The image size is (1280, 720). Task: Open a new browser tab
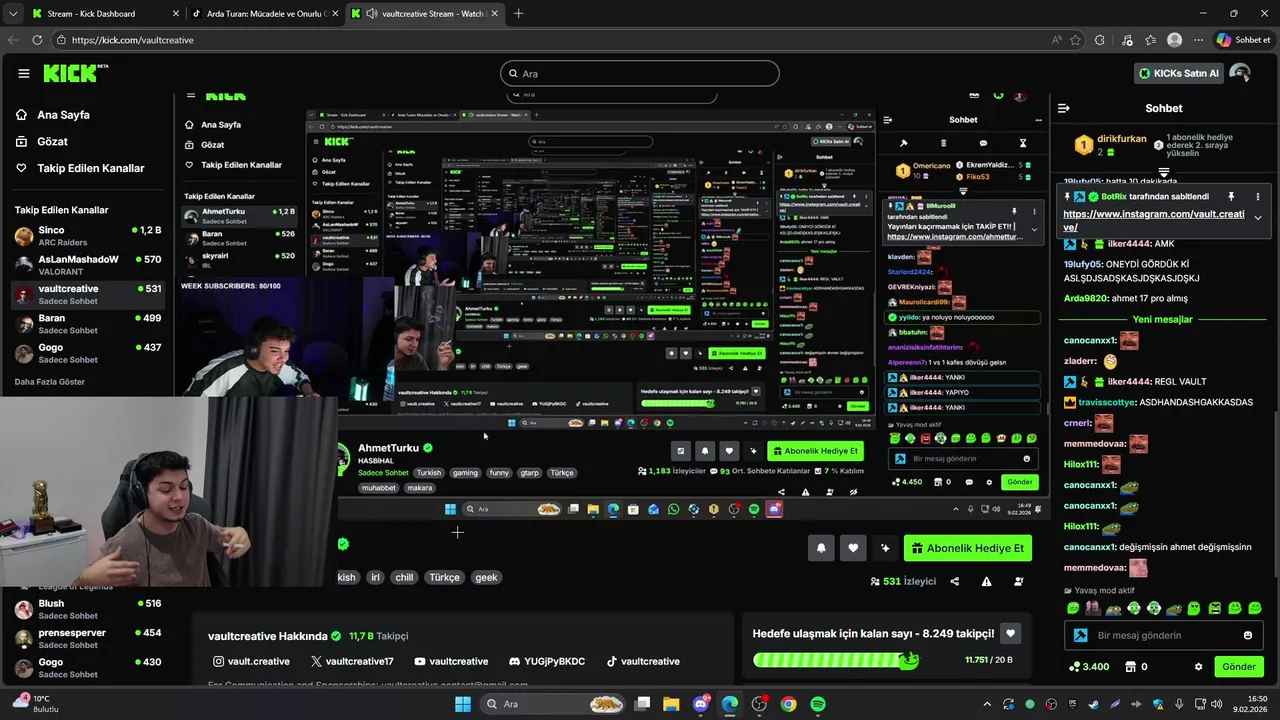point(518,14)
